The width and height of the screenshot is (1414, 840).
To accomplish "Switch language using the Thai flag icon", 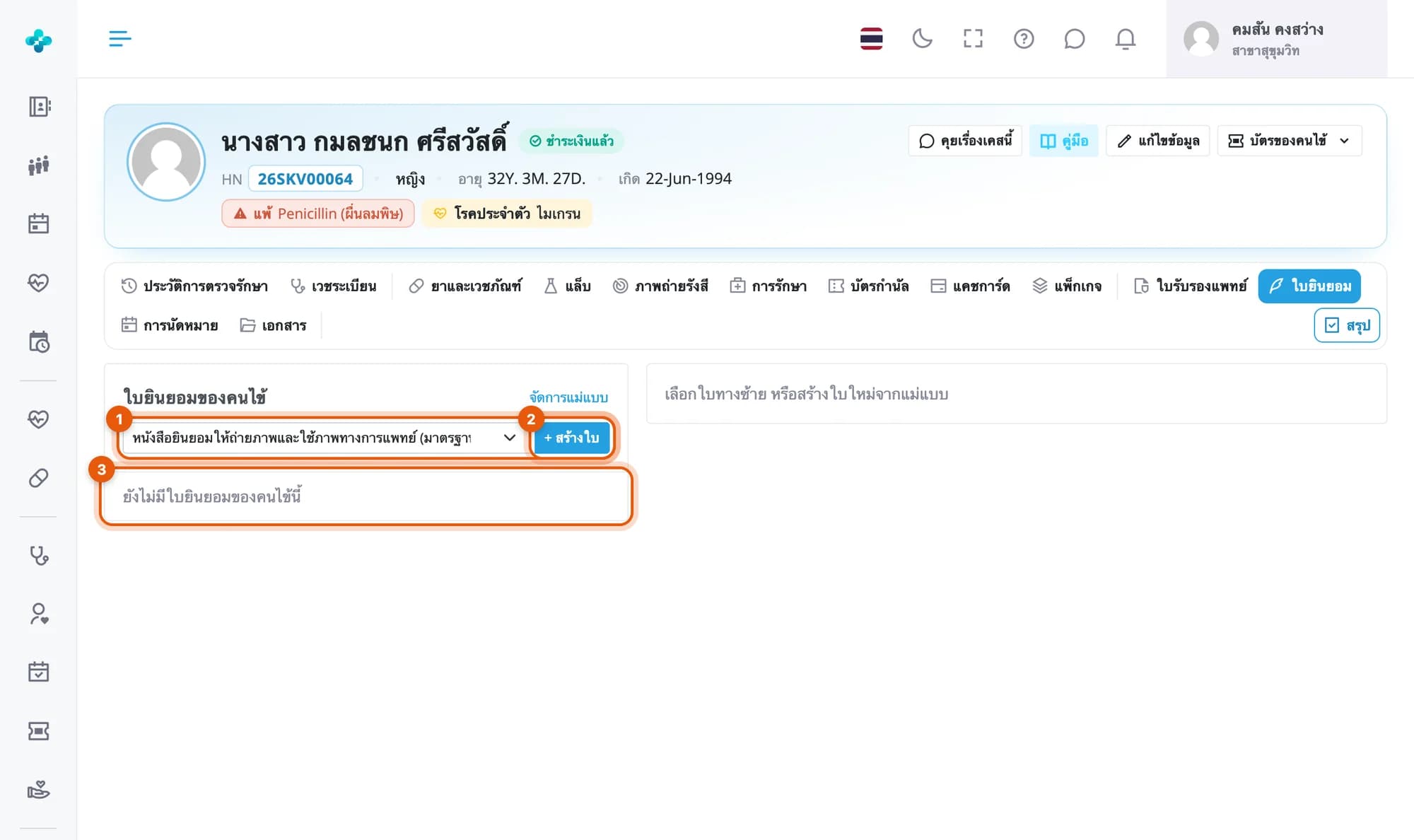I will pyautogui.click(x=871, y=38).
